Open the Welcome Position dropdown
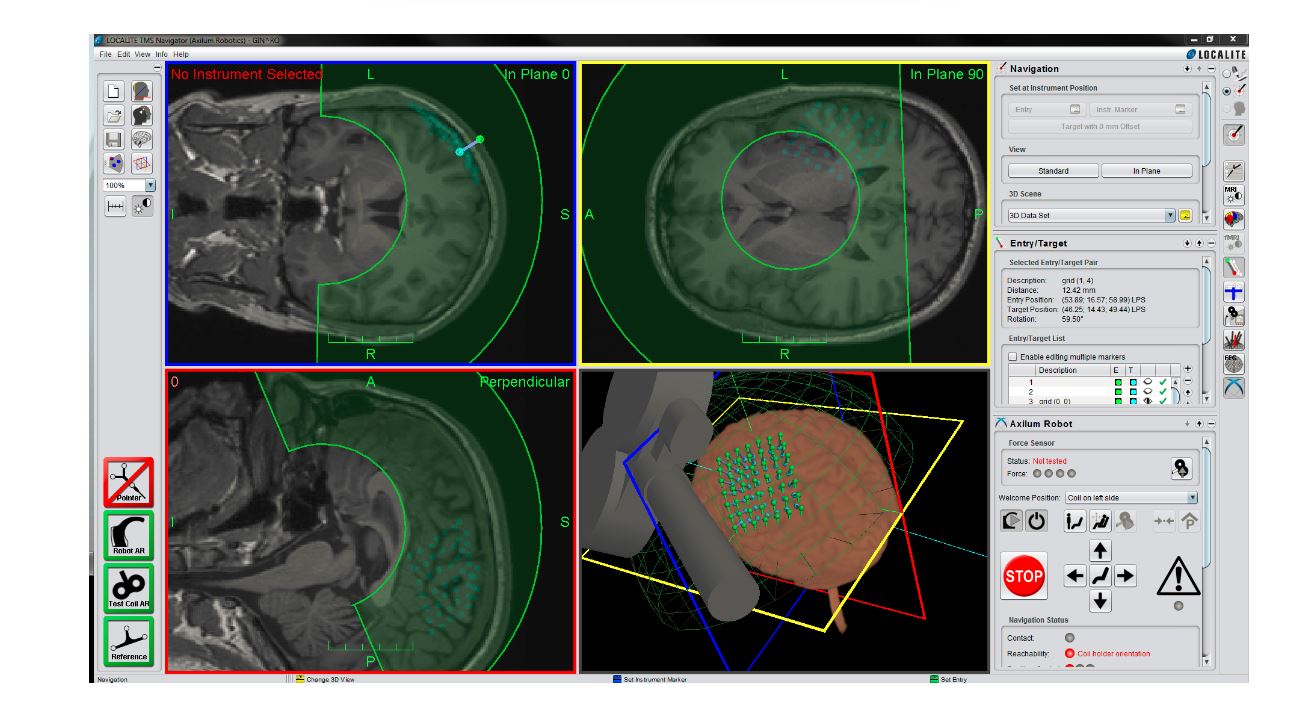This screenshot has width=1316, height=705. [x=1192, y=497]
